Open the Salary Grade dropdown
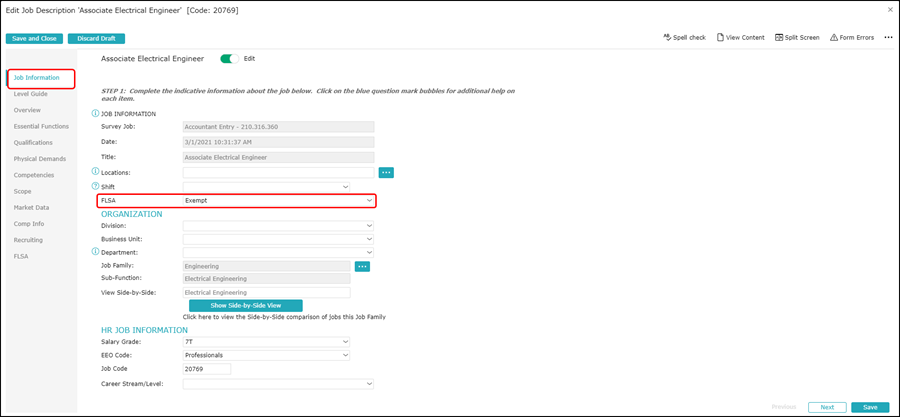Image resolution: width=900 pixels, height=417 pixels. click(266, 342)
